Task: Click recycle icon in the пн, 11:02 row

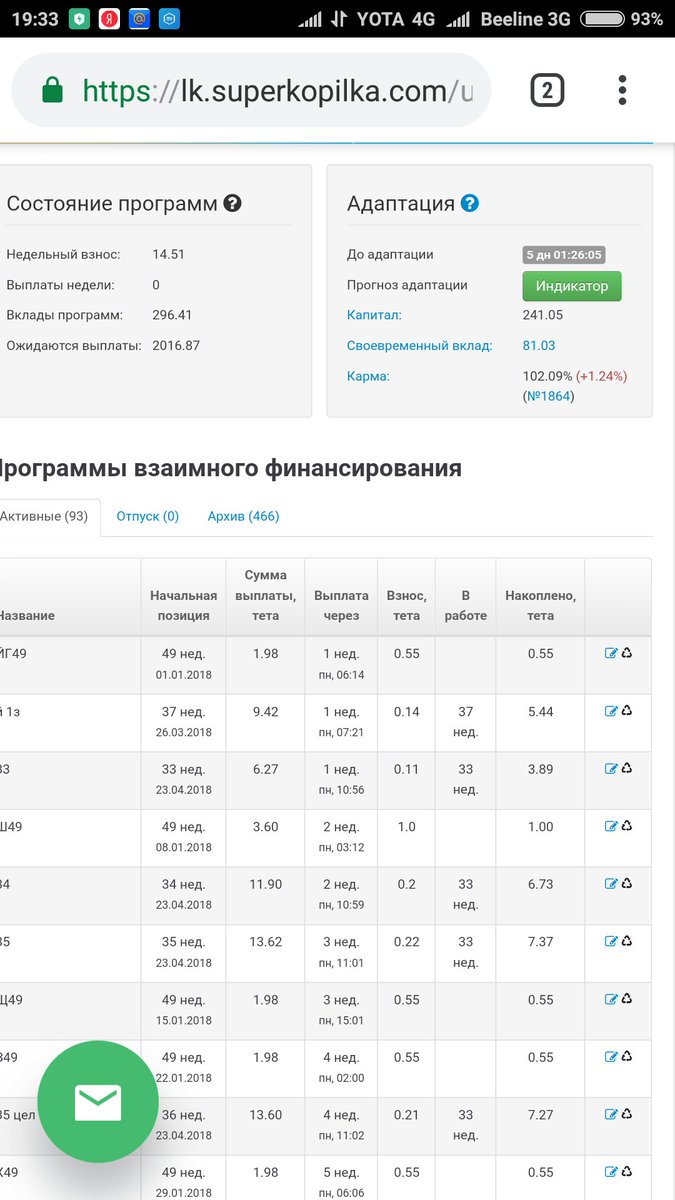Action: click(x=627, y=1115)
